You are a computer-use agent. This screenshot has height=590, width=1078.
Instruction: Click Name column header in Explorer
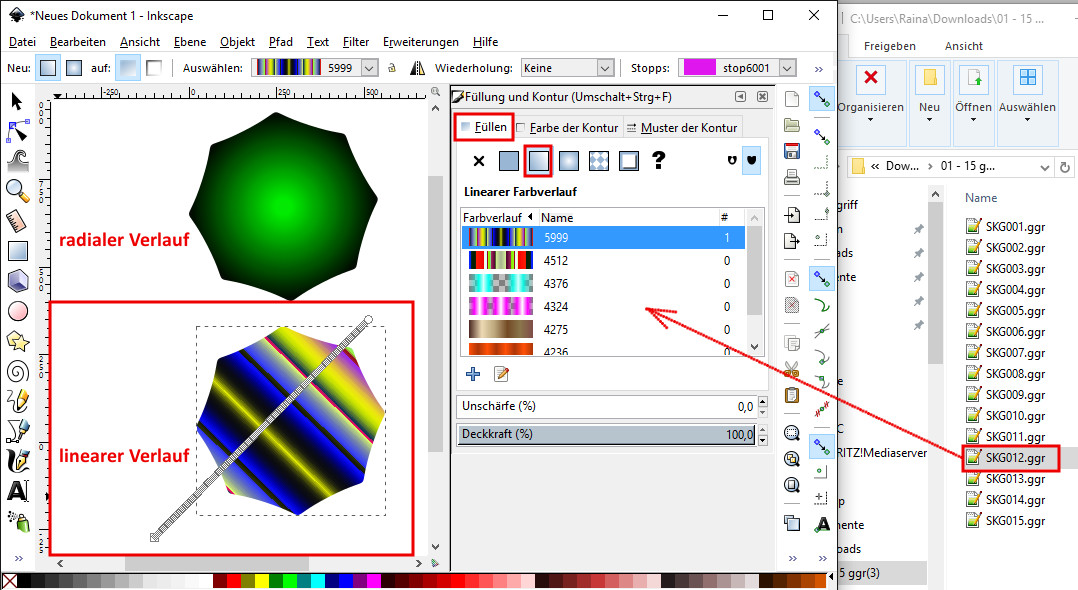click(981, 198)
